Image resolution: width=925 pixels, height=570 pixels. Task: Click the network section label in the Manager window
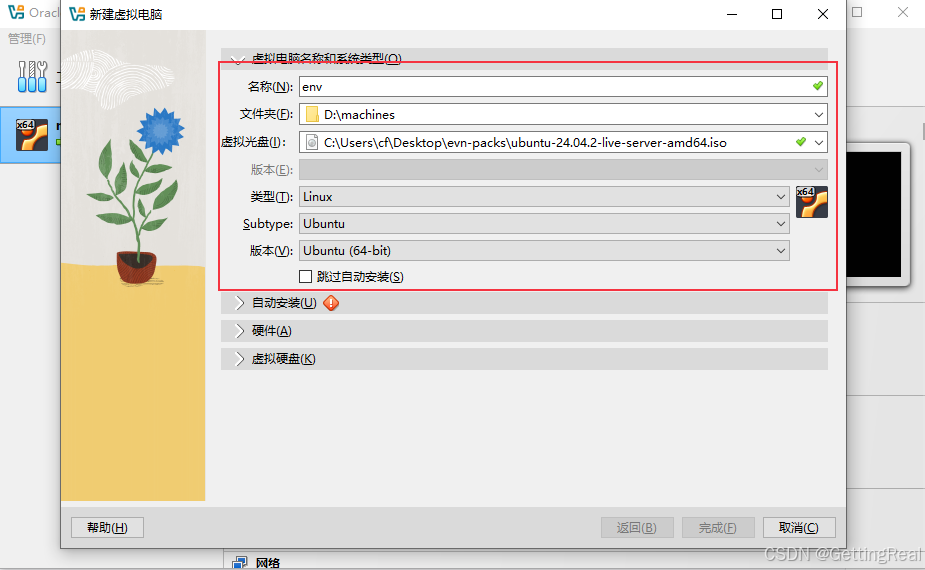268,563
